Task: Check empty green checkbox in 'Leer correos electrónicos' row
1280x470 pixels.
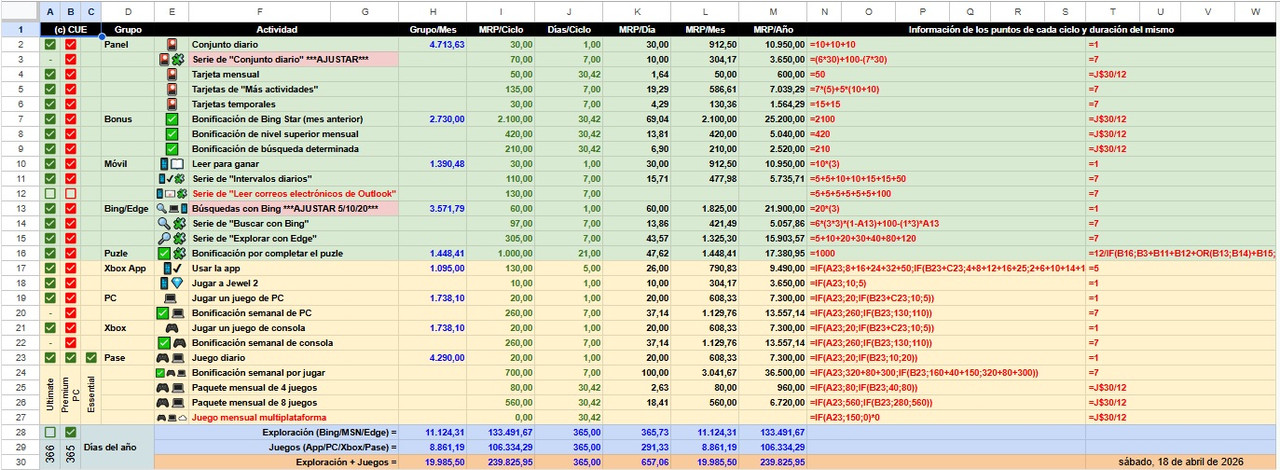Action: coord(50,193)
